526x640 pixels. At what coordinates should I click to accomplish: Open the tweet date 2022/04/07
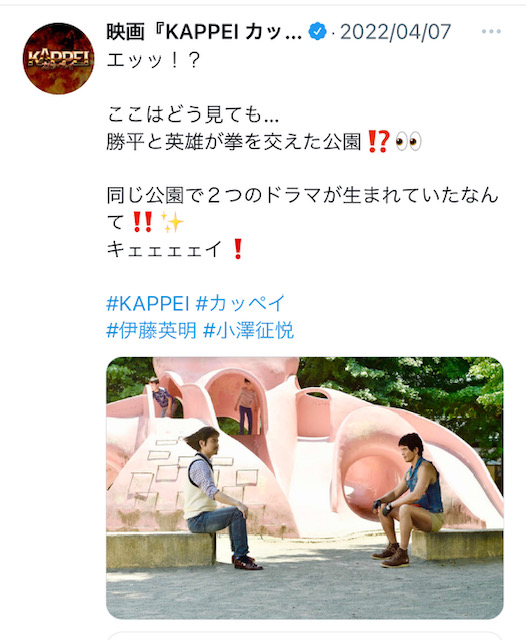point(395,32)
